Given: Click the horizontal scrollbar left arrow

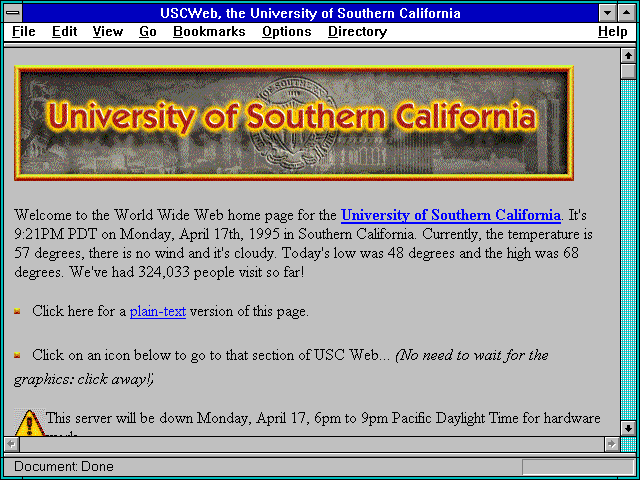Looking at the screenshot, I should click(x=11, y=444).
